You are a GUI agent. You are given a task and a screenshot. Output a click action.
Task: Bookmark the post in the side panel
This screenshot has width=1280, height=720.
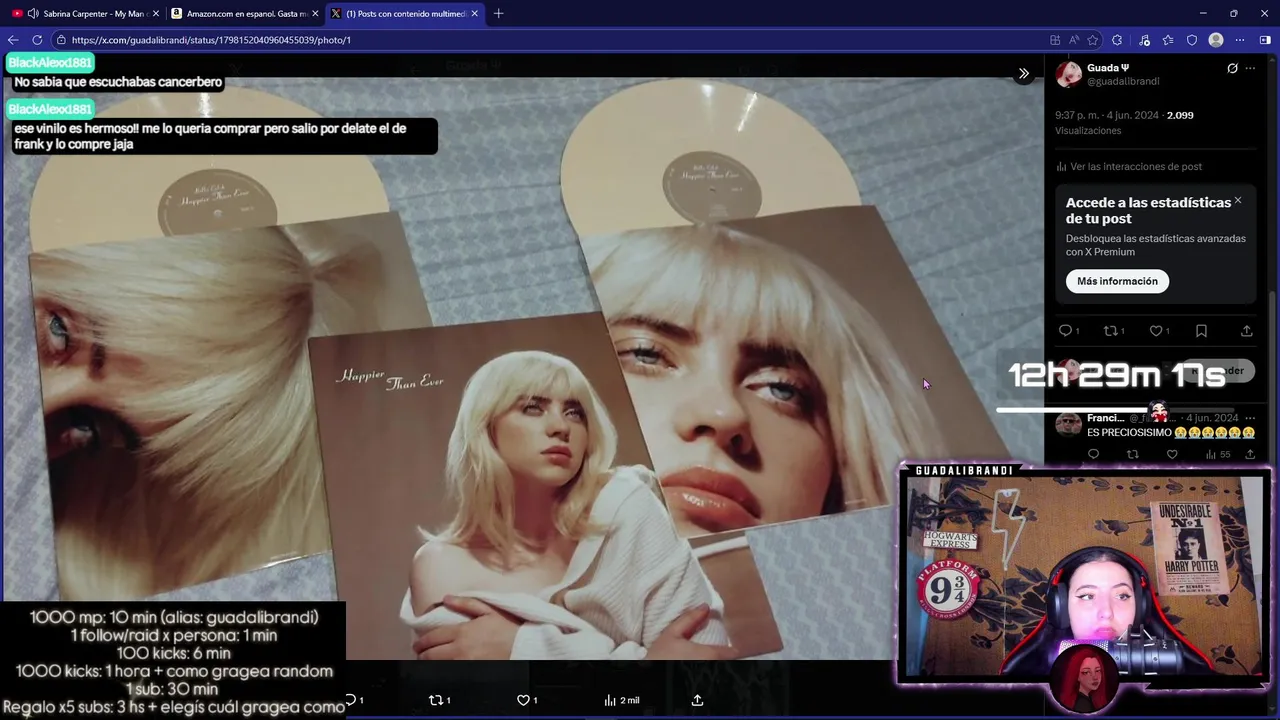(x=1201, y=331)
